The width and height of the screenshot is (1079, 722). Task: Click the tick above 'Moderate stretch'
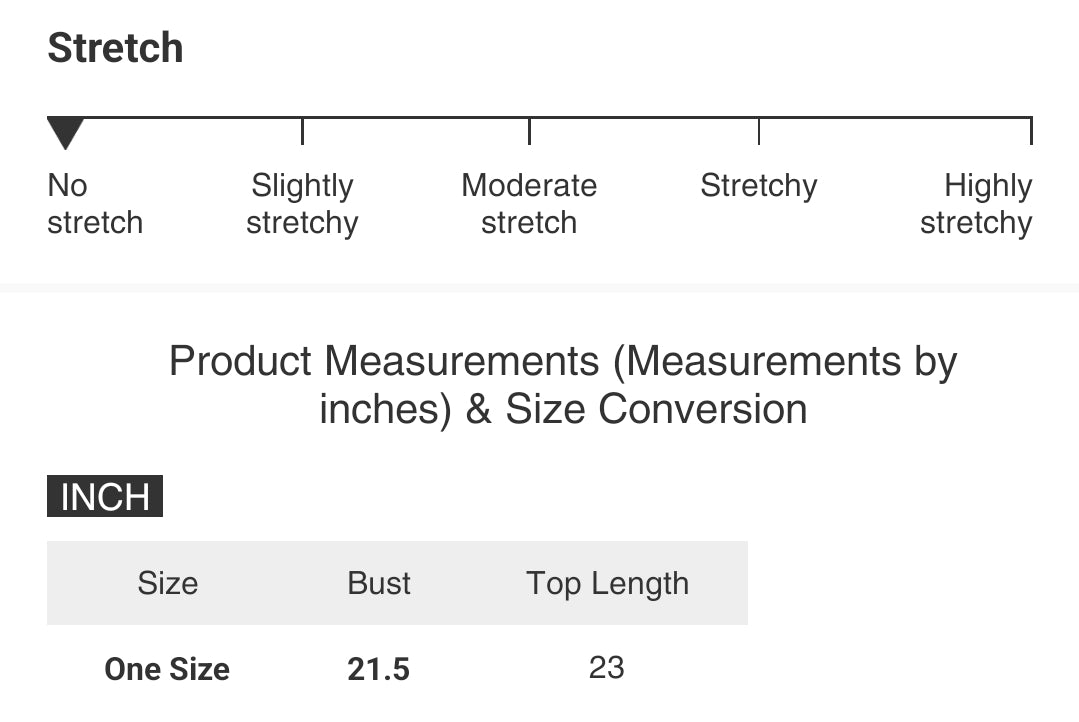[x=529, y=131]
